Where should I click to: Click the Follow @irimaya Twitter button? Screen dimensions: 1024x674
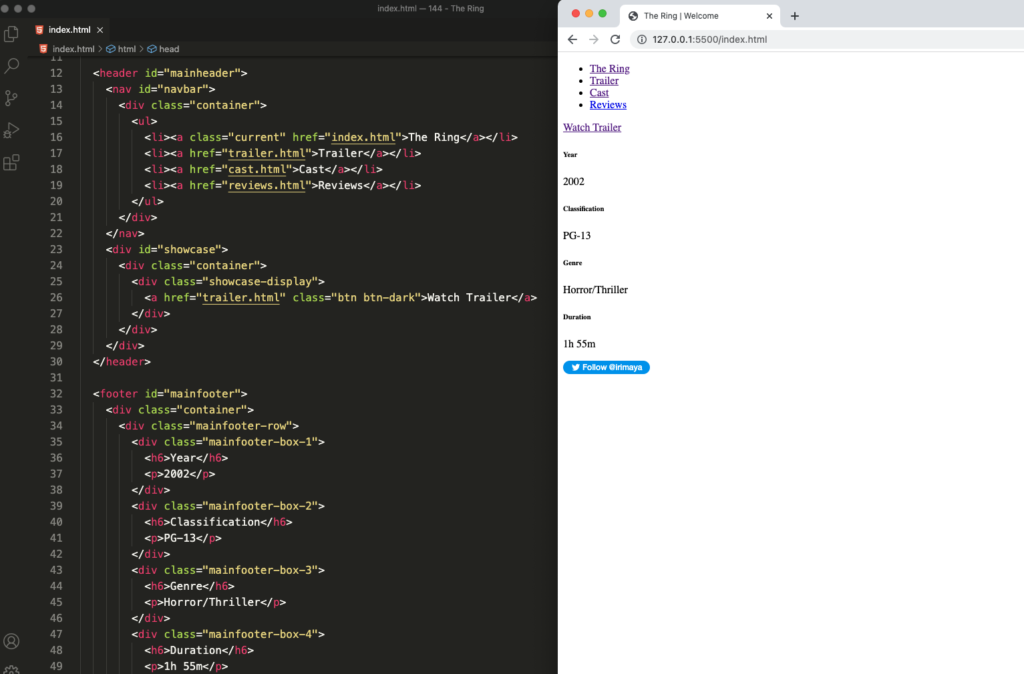point(606,367)
